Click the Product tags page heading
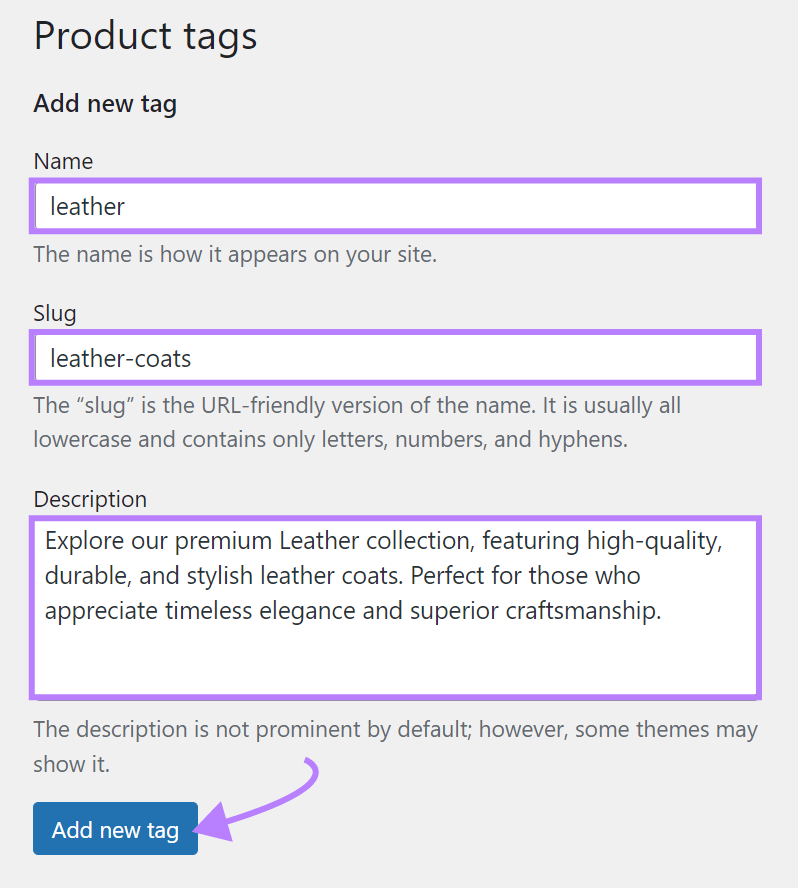The image size is (798, 888). pyautogui.click(x=145, y=36)
